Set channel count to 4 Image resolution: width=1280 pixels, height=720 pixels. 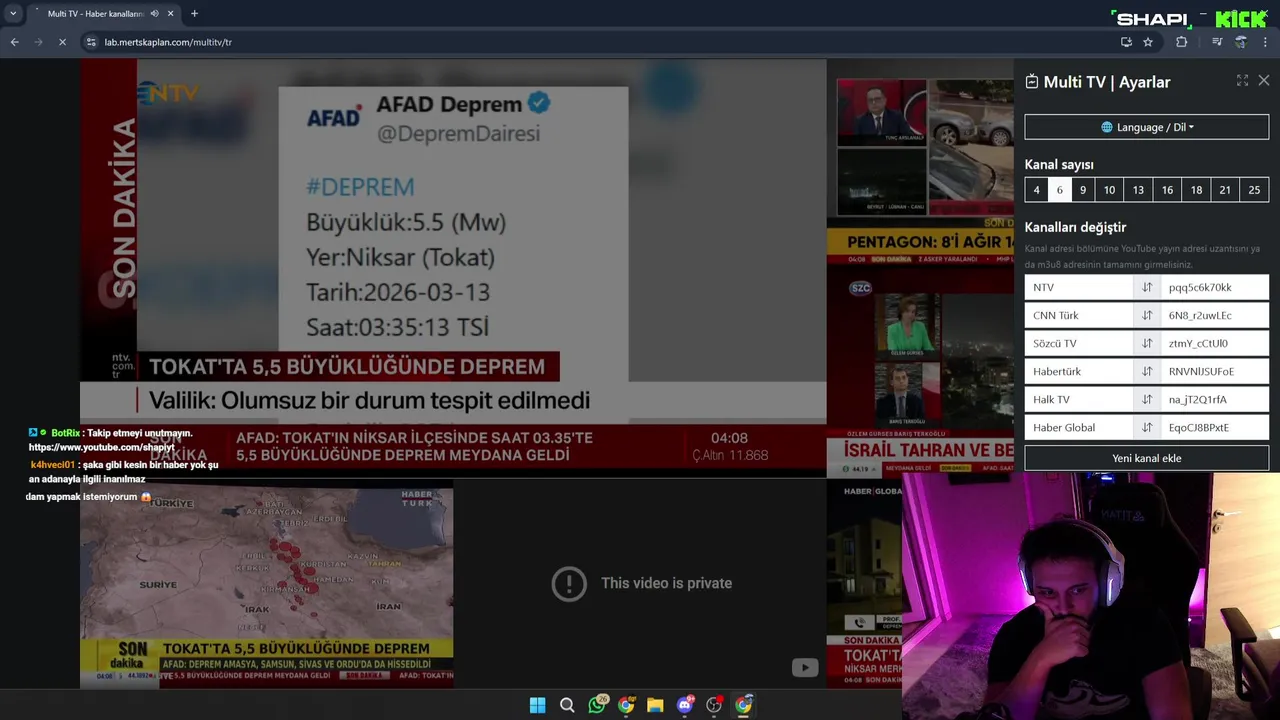(x=1036, y=190)
